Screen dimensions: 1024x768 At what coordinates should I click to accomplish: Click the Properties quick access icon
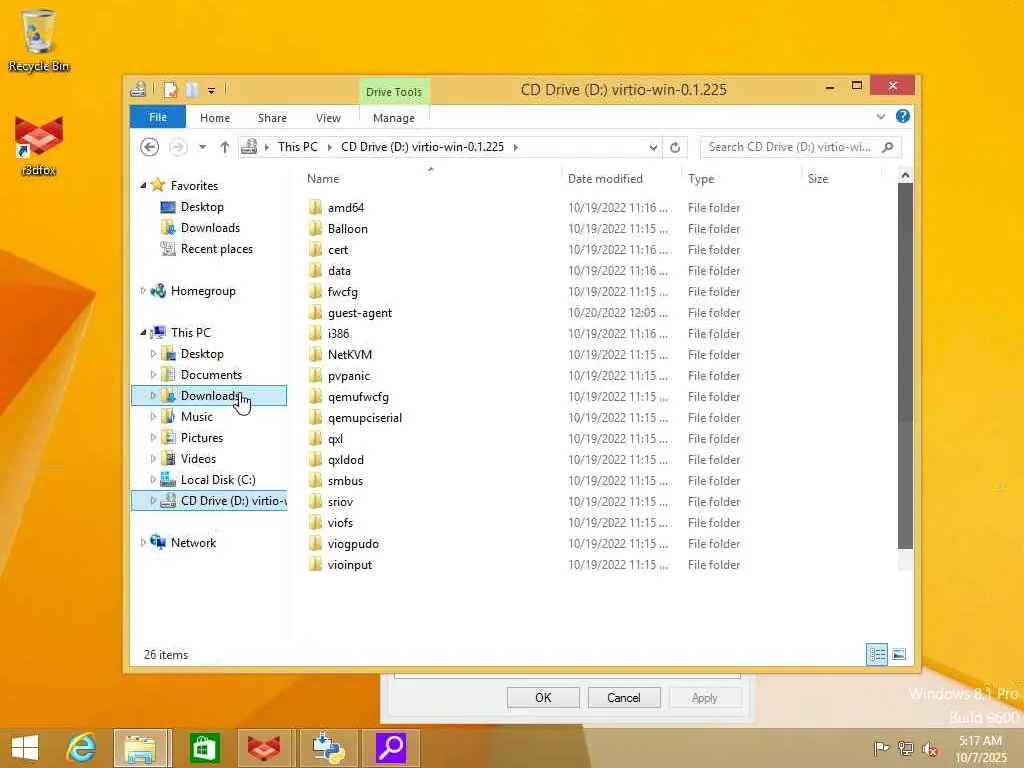170,89
